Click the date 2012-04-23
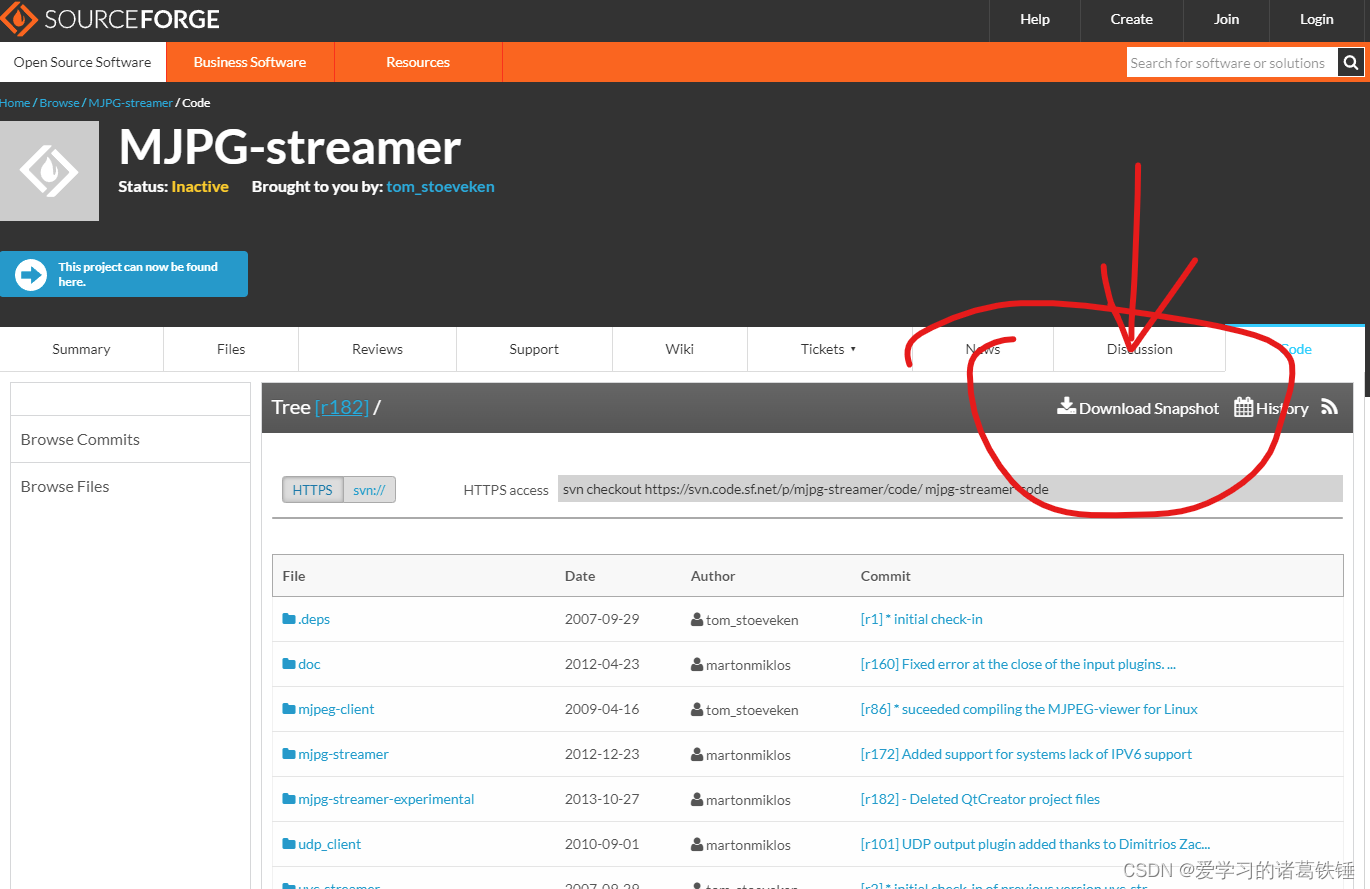 click(602, 664)
